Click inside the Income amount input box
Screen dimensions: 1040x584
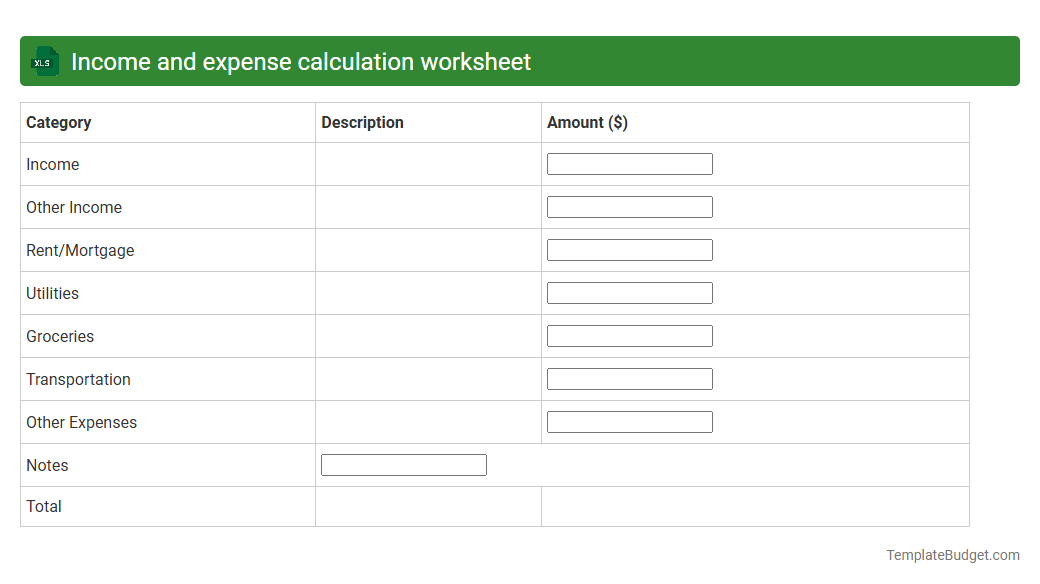click(x=629, y=163)
